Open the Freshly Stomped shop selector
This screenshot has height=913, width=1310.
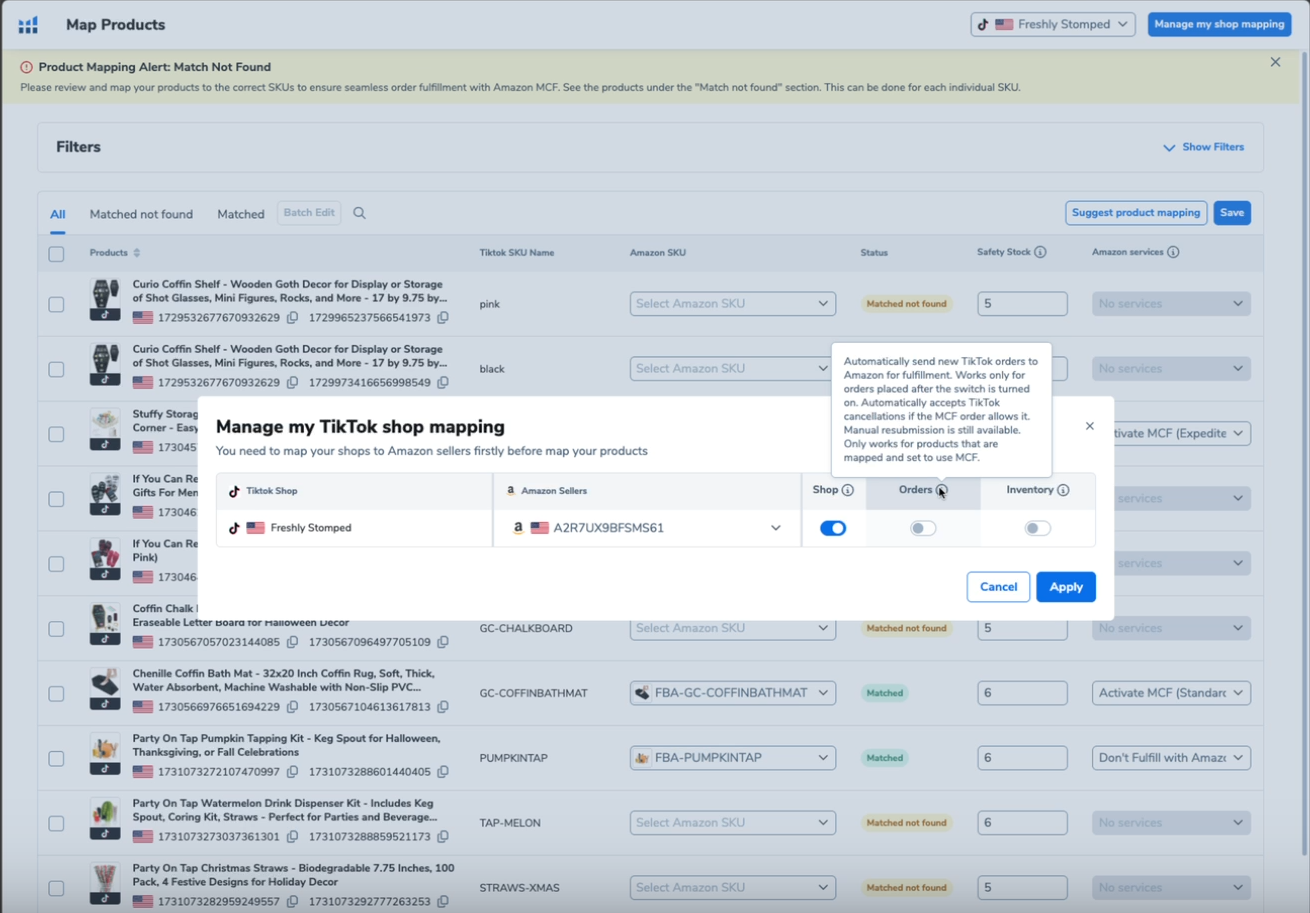[x=1052, y=24]
